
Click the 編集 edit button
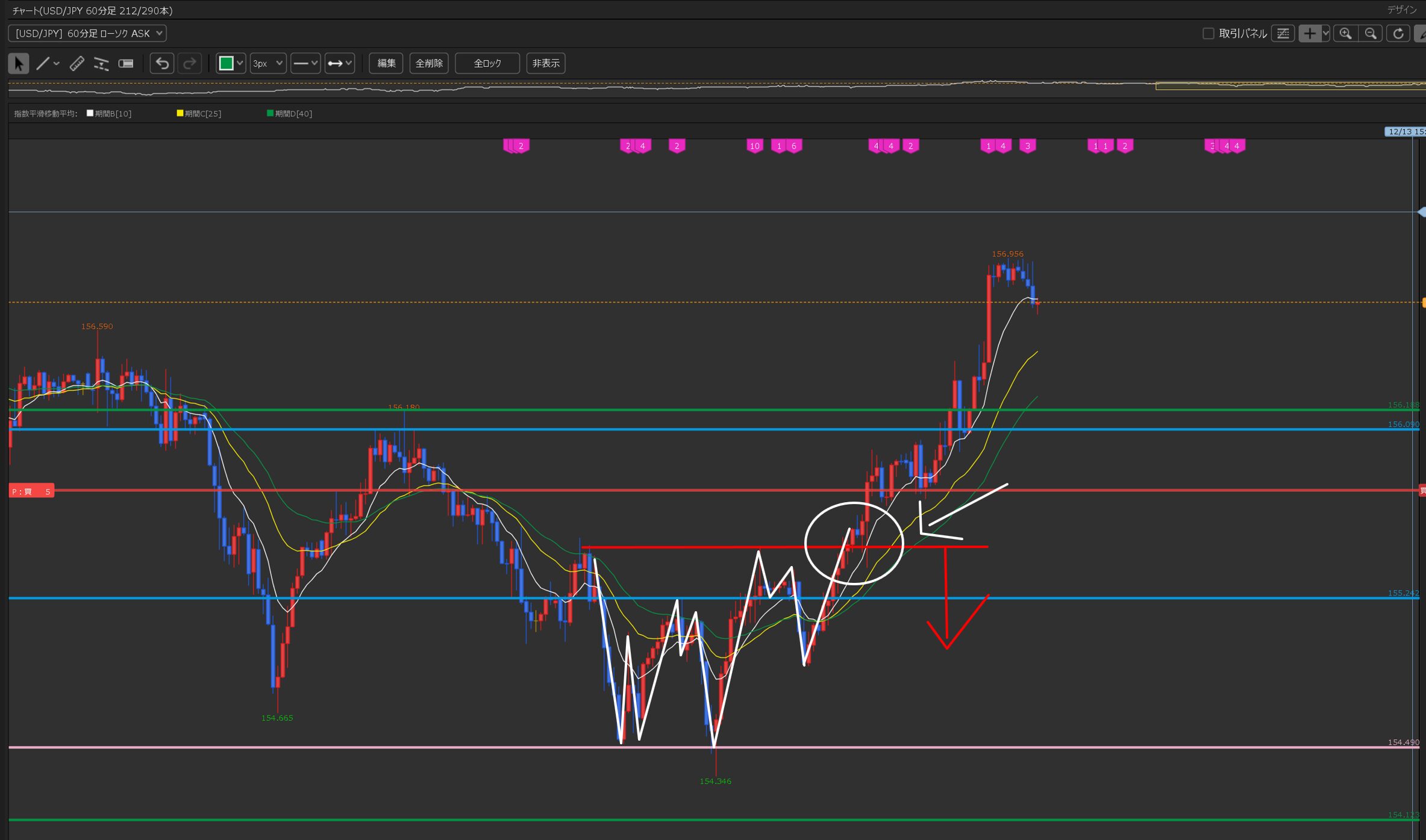pos(386,63)
